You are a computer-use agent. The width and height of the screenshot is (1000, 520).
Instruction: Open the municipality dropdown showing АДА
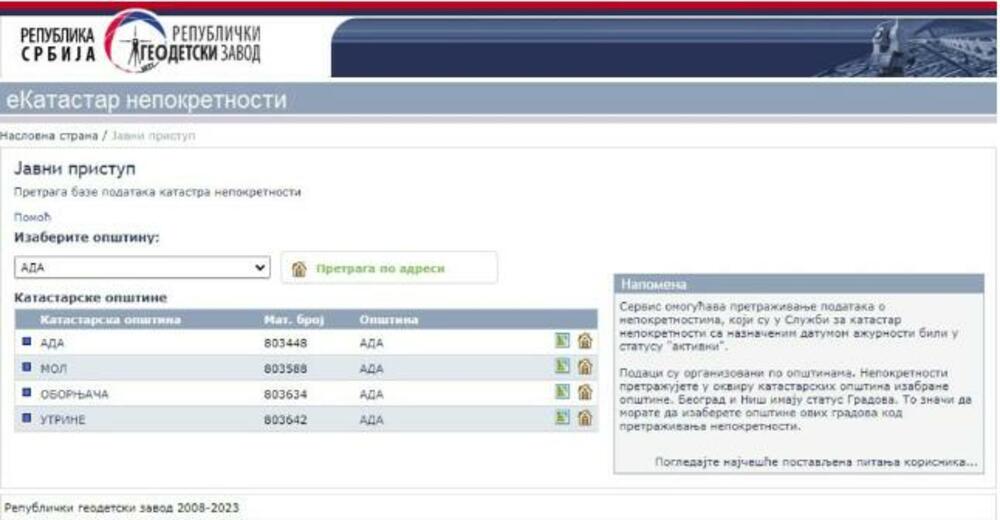coord(142,267)
